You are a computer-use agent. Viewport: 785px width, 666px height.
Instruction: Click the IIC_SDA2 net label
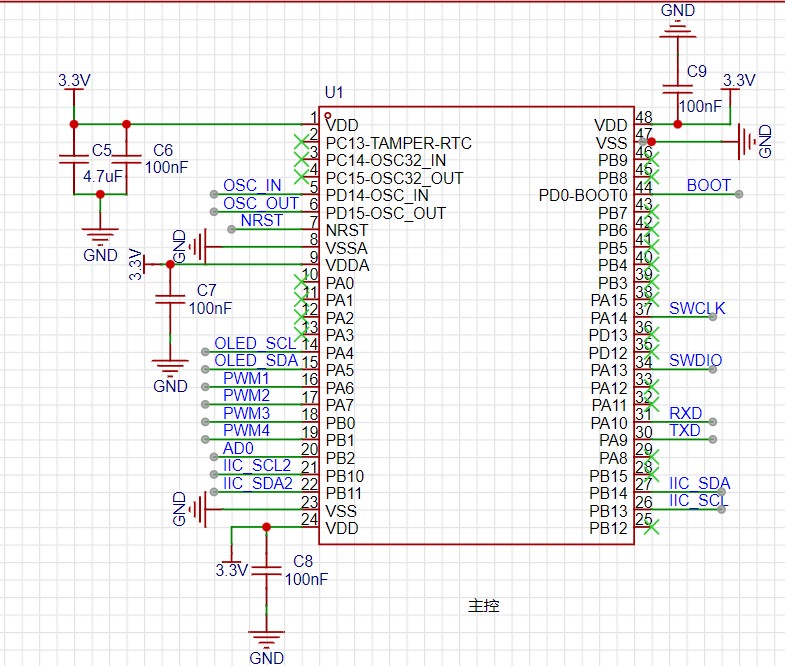[258, 484]
